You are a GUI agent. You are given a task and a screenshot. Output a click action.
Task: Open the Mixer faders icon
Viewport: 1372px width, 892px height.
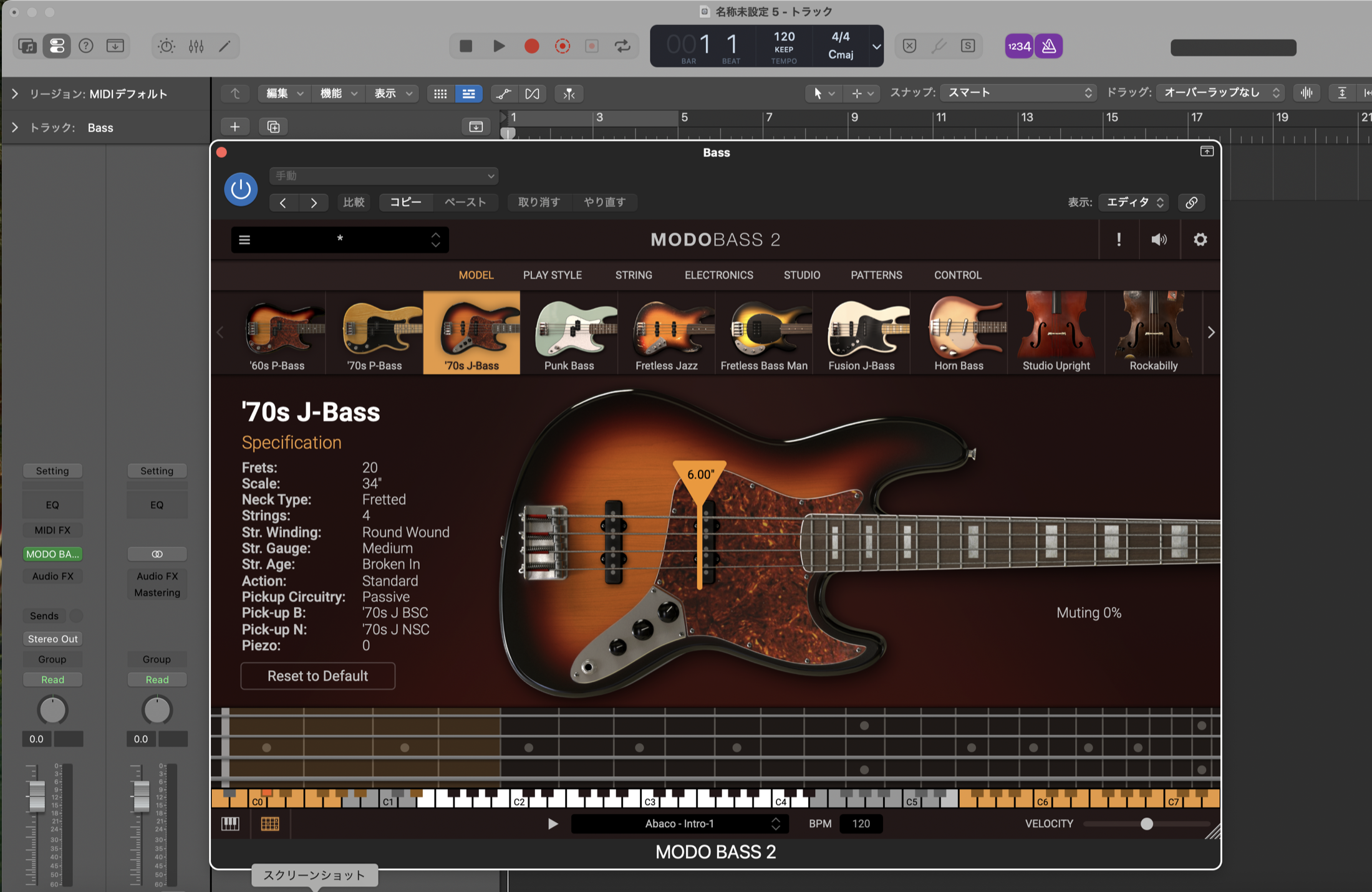[x=196, y=46]
